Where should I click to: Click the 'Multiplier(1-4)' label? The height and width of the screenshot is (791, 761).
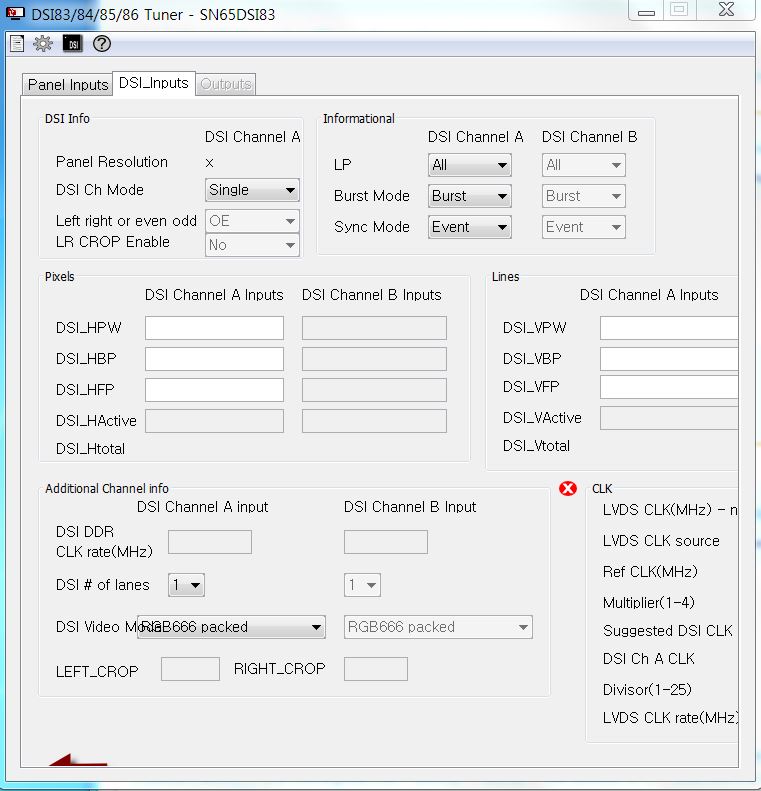coord(649,602)
